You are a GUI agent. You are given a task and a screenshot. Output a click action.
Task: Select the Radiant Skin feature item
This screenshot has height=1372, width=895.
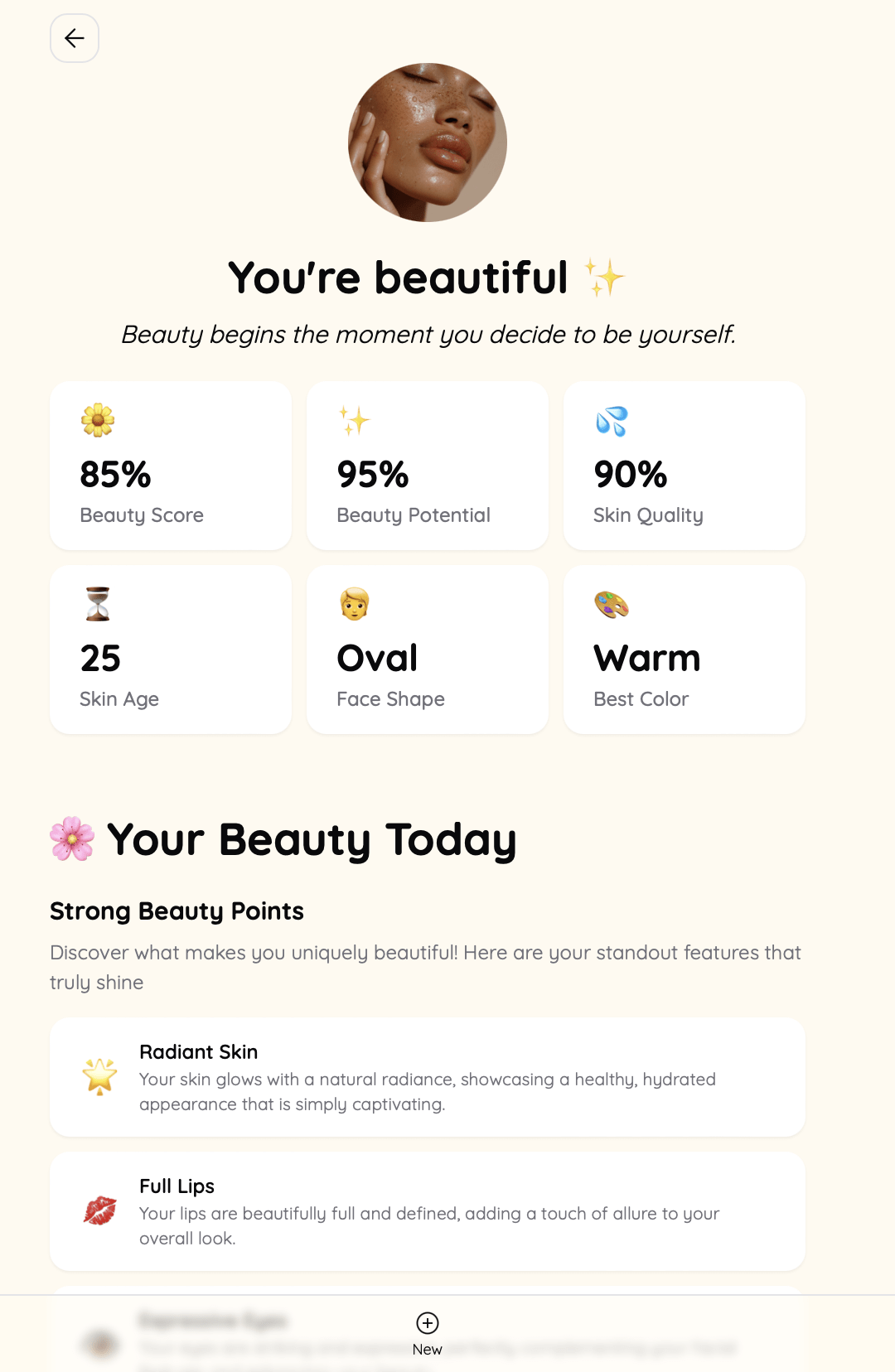428,1077
